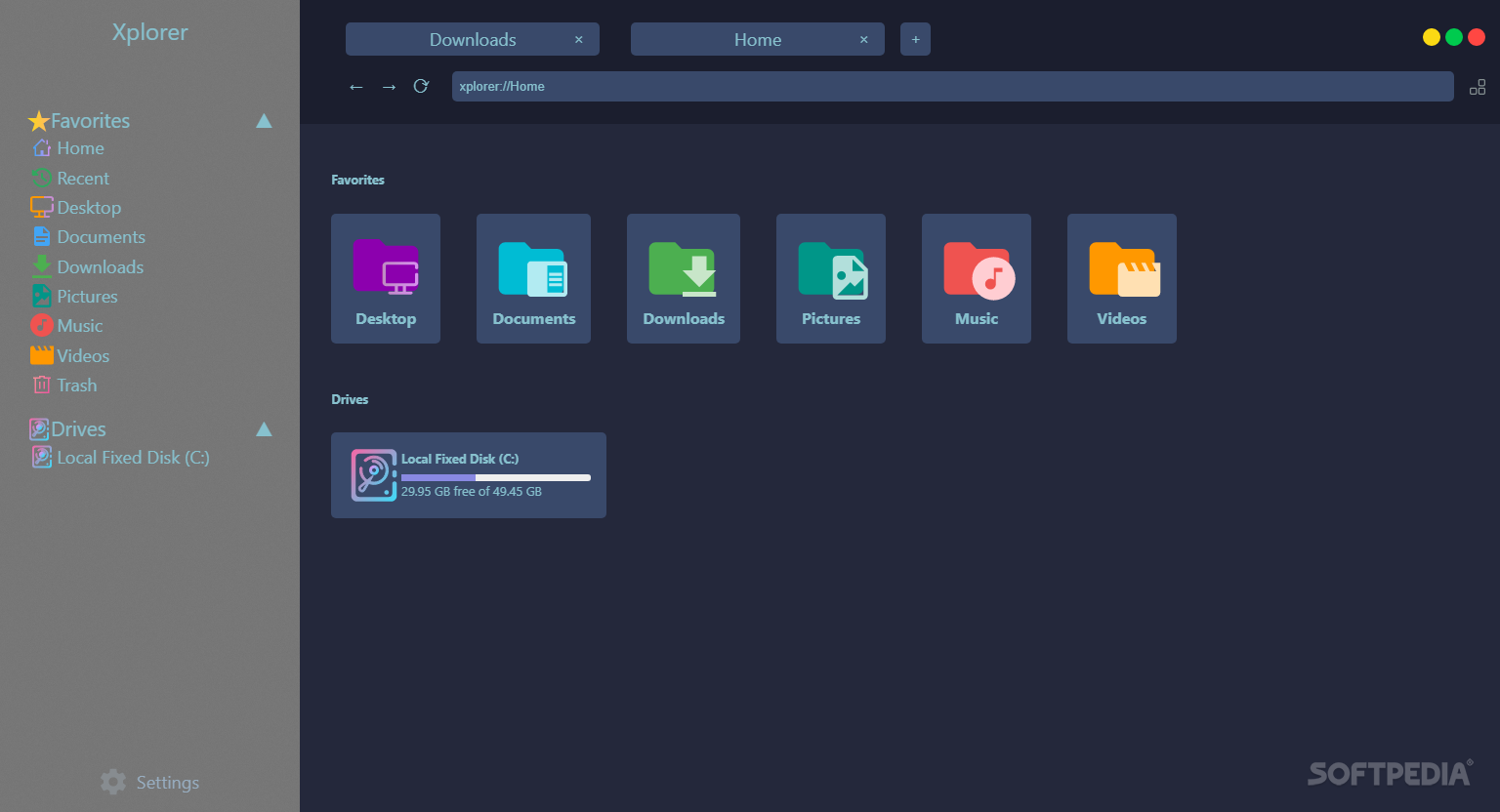
Task: Click the Favorites heading in main pane
Action: [x=357, y=180]
